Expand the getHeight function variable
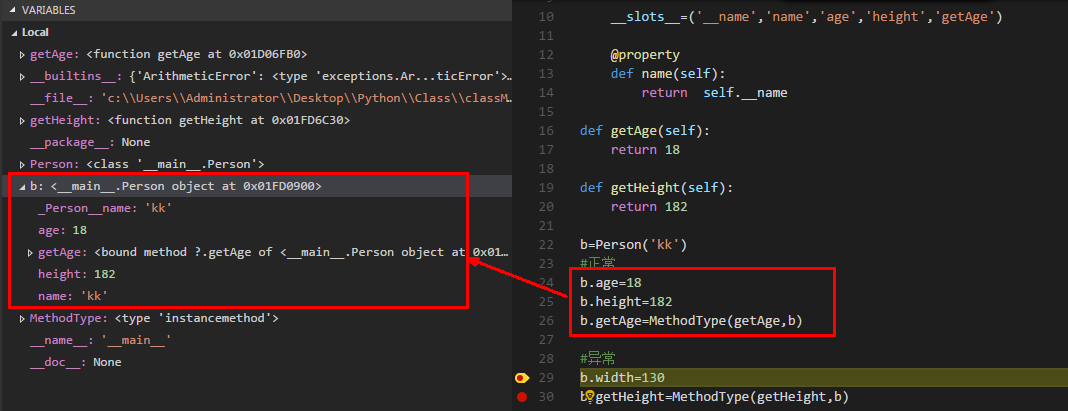 [23, 120]
